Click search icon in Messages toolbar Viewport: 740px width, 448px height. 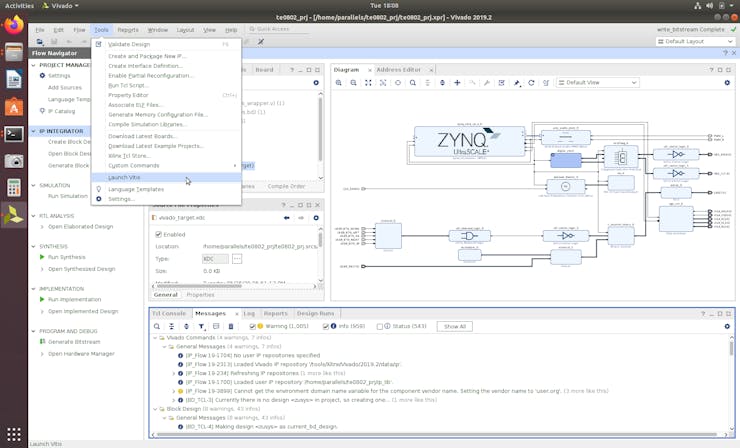click(158, 326)
